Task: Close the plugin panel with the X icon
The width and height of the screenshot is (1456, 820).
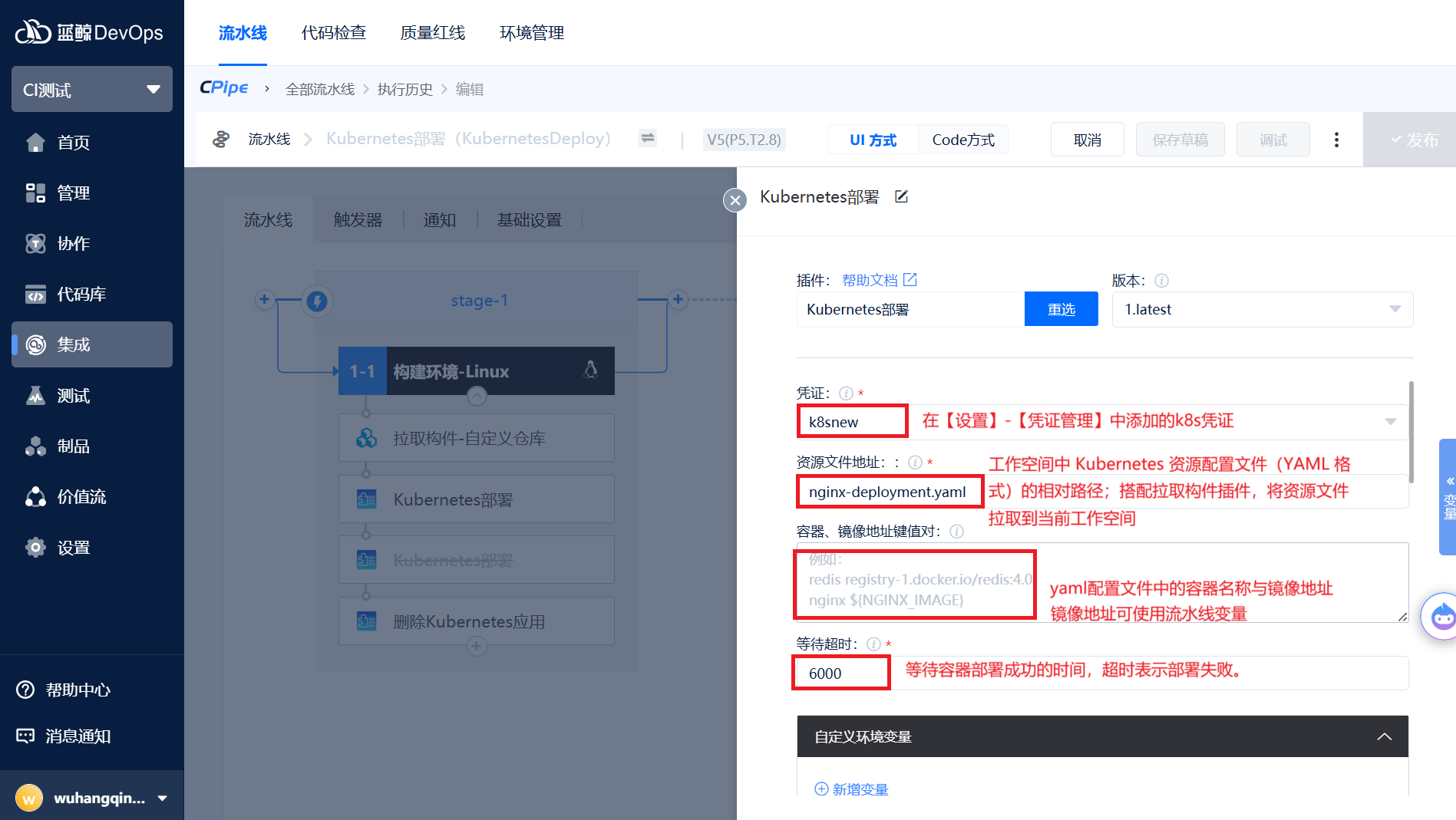Action: click(735, 200)
